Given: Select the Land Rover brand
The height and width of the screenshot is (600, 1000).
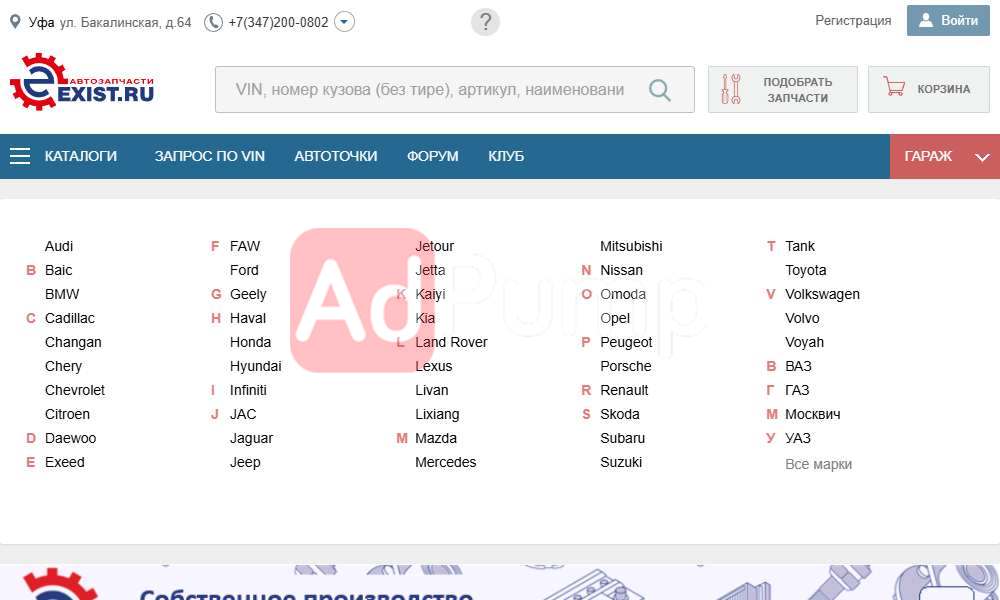Looking at the screenshot, I should click(x=451, y=342).
